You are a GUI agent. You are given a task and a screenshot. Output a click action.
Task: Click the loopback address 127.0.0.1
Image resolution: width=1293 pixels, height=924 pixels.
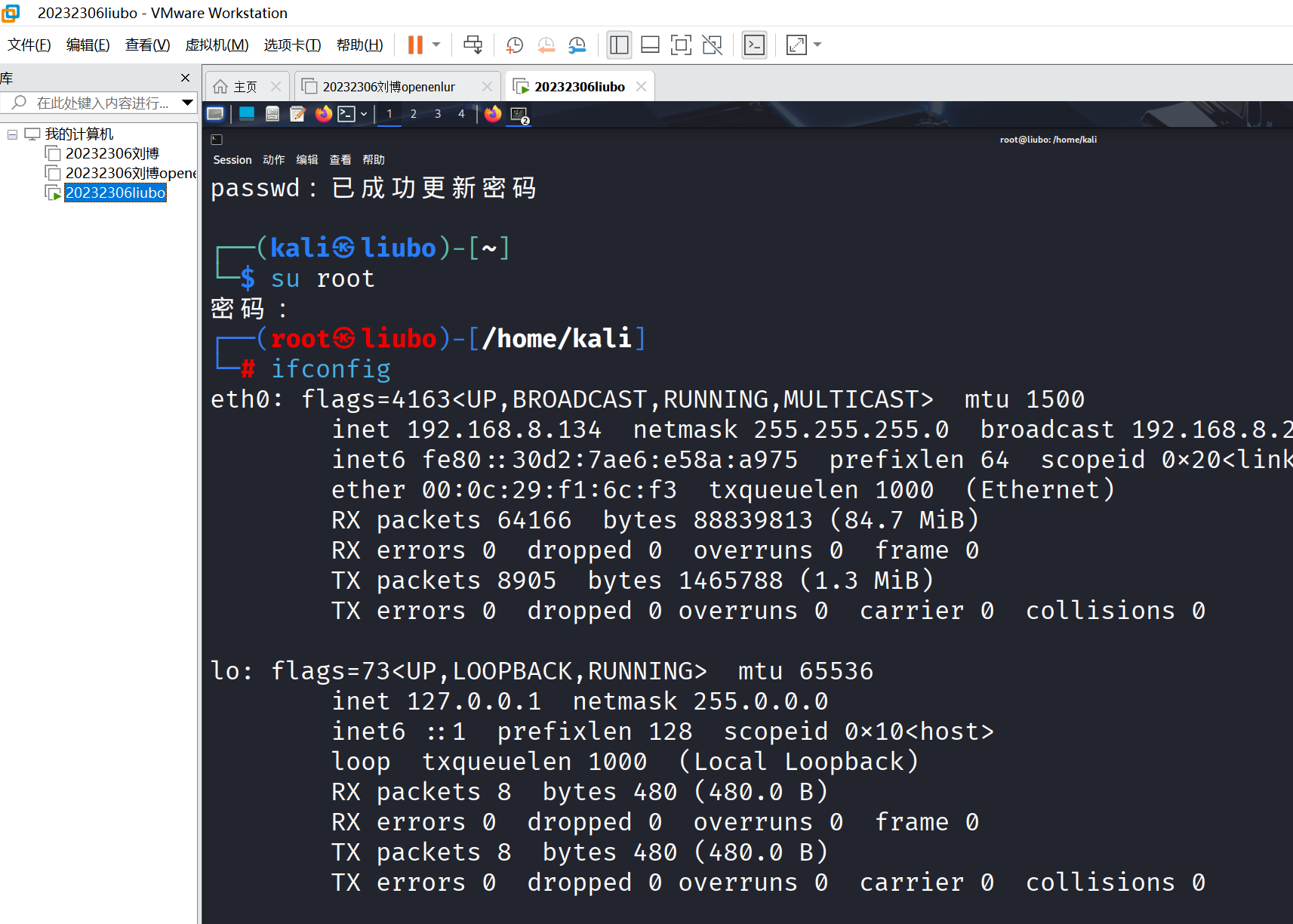474,701
